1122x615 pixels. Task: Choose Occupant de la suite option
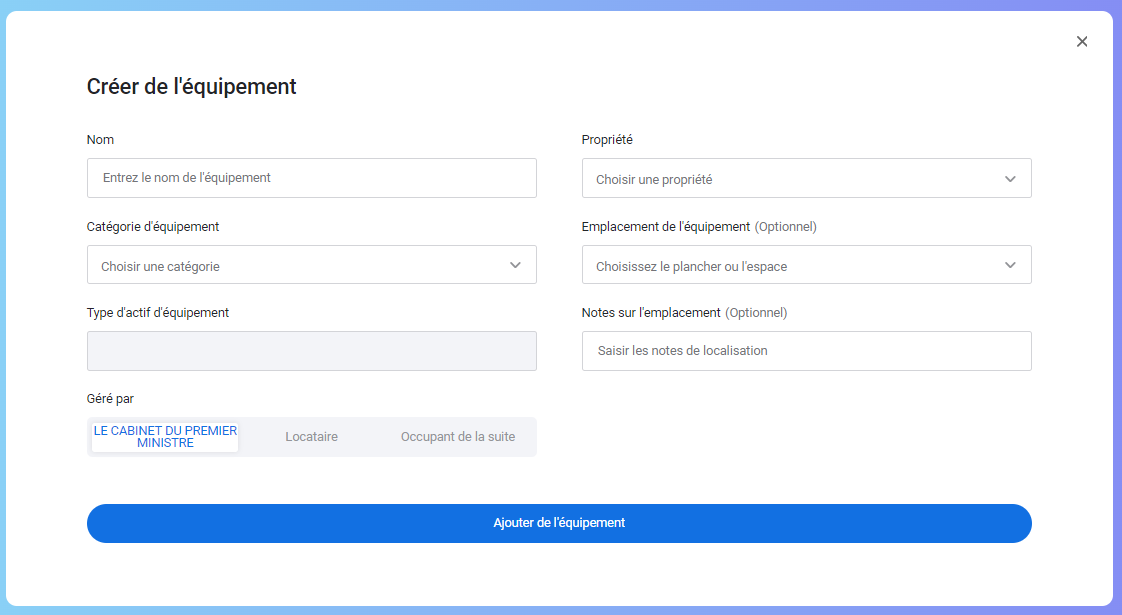coord(458,437)
